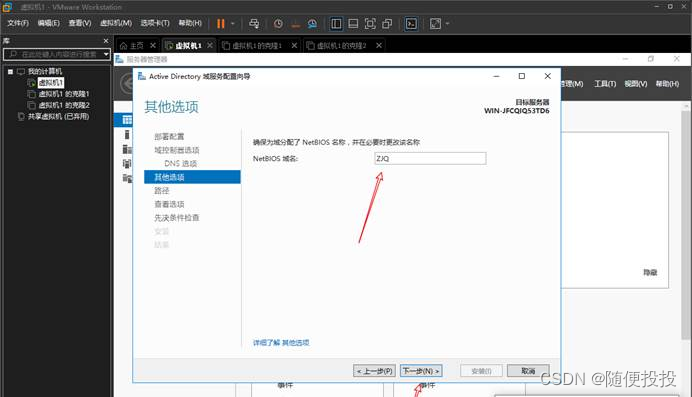
Task: Open the 选项卡(T) menu
Action: point(155,23)
